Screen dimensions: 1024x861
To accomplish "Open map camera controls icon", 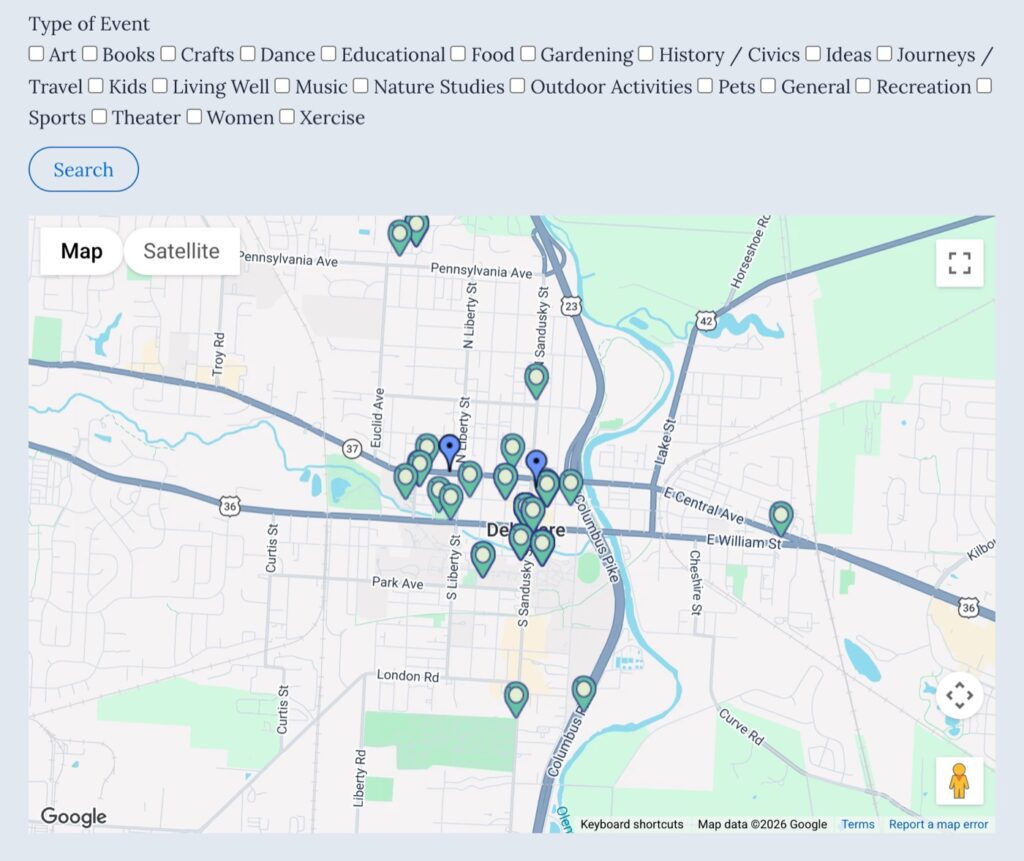I will click(959, 695).
